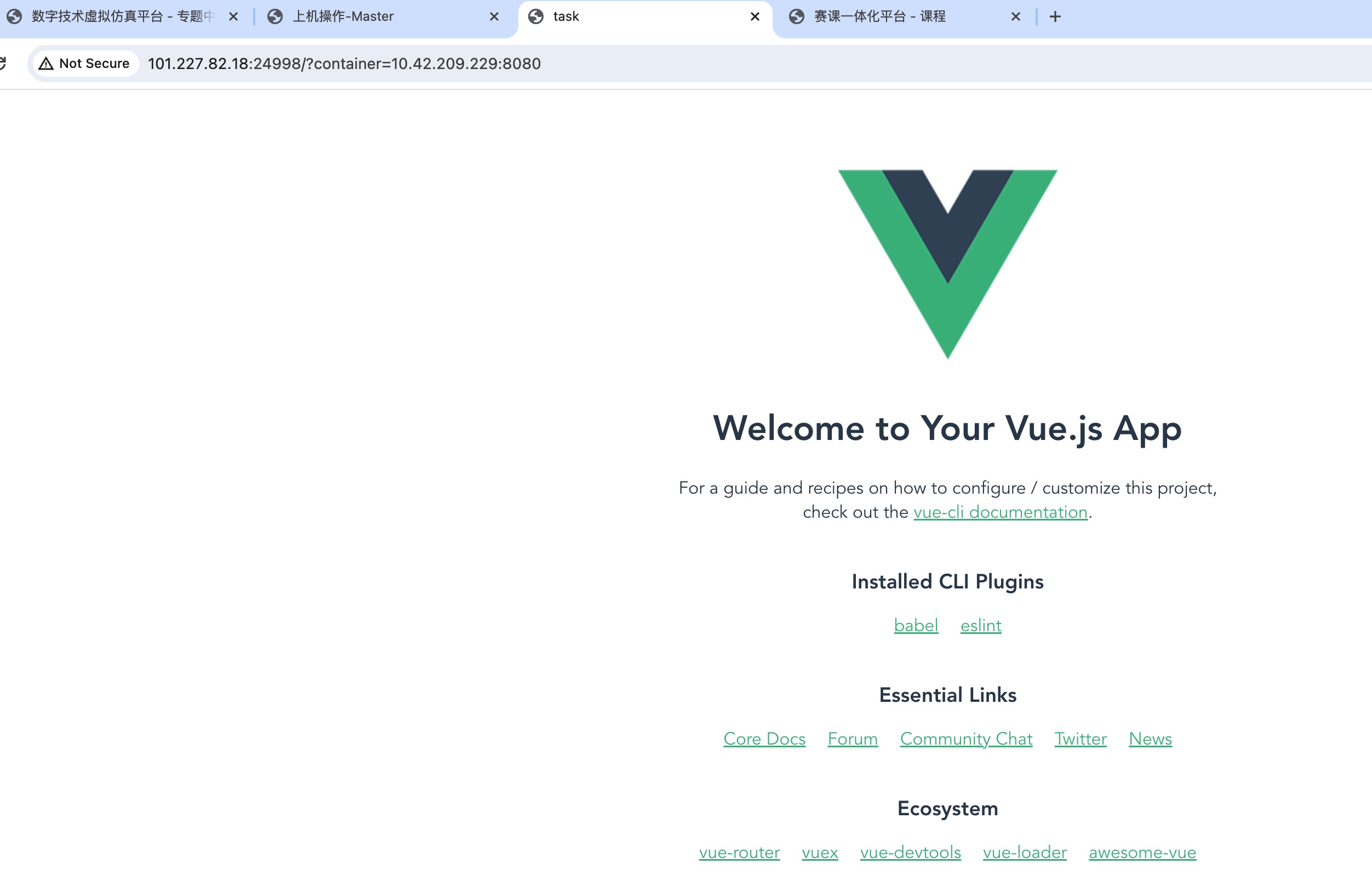
Task: Open the eslint plugin link
Action: tap(981, 625)
